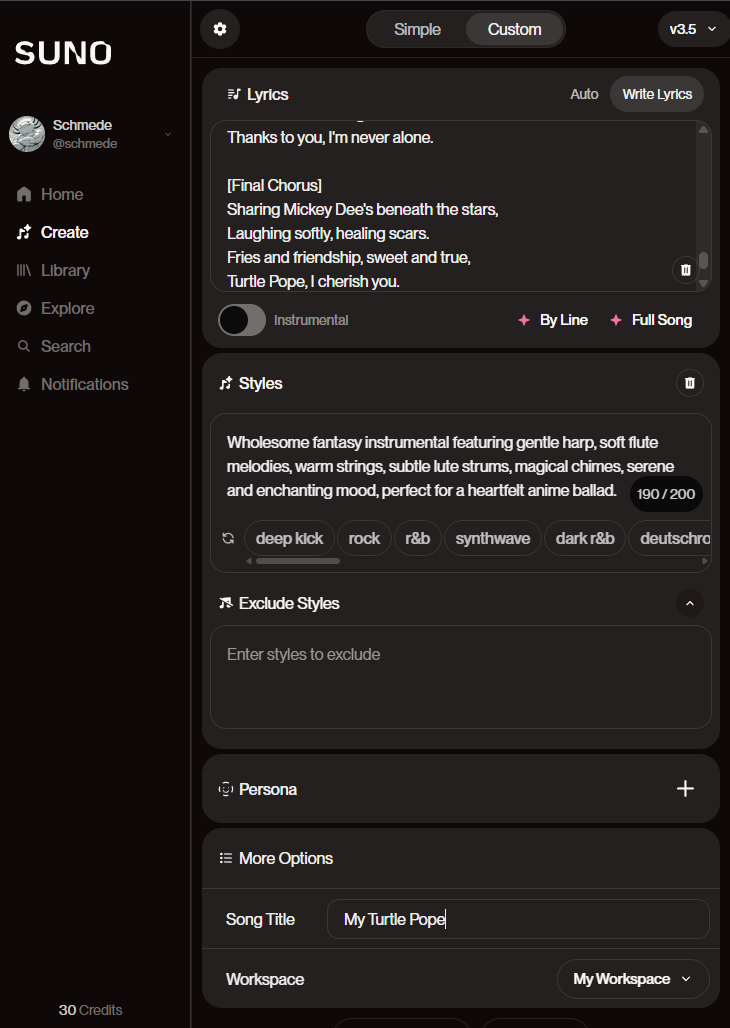Select the Custom tab
Screen dimensions: 730x1028
click(514, 30)
